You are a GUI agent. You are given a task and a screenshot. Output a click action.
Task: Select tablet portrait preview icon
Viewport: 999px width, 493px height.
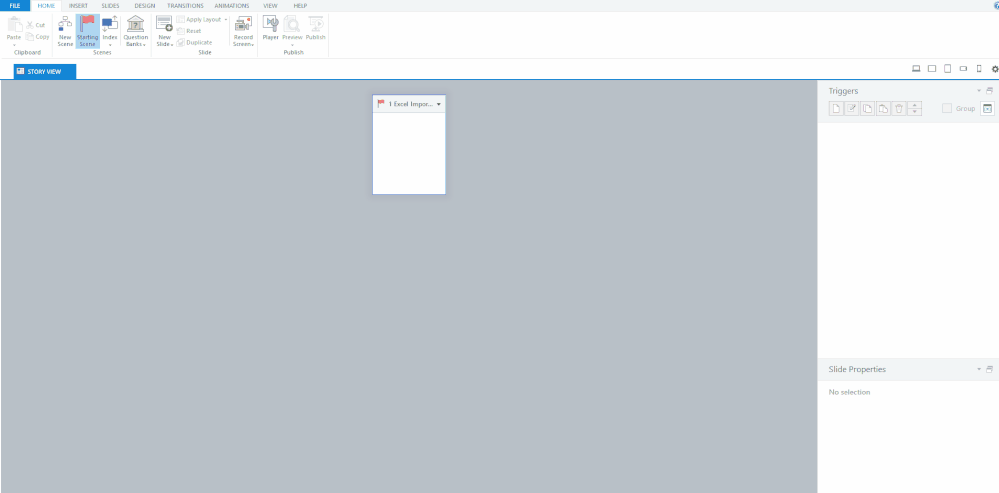coord(947,69)
